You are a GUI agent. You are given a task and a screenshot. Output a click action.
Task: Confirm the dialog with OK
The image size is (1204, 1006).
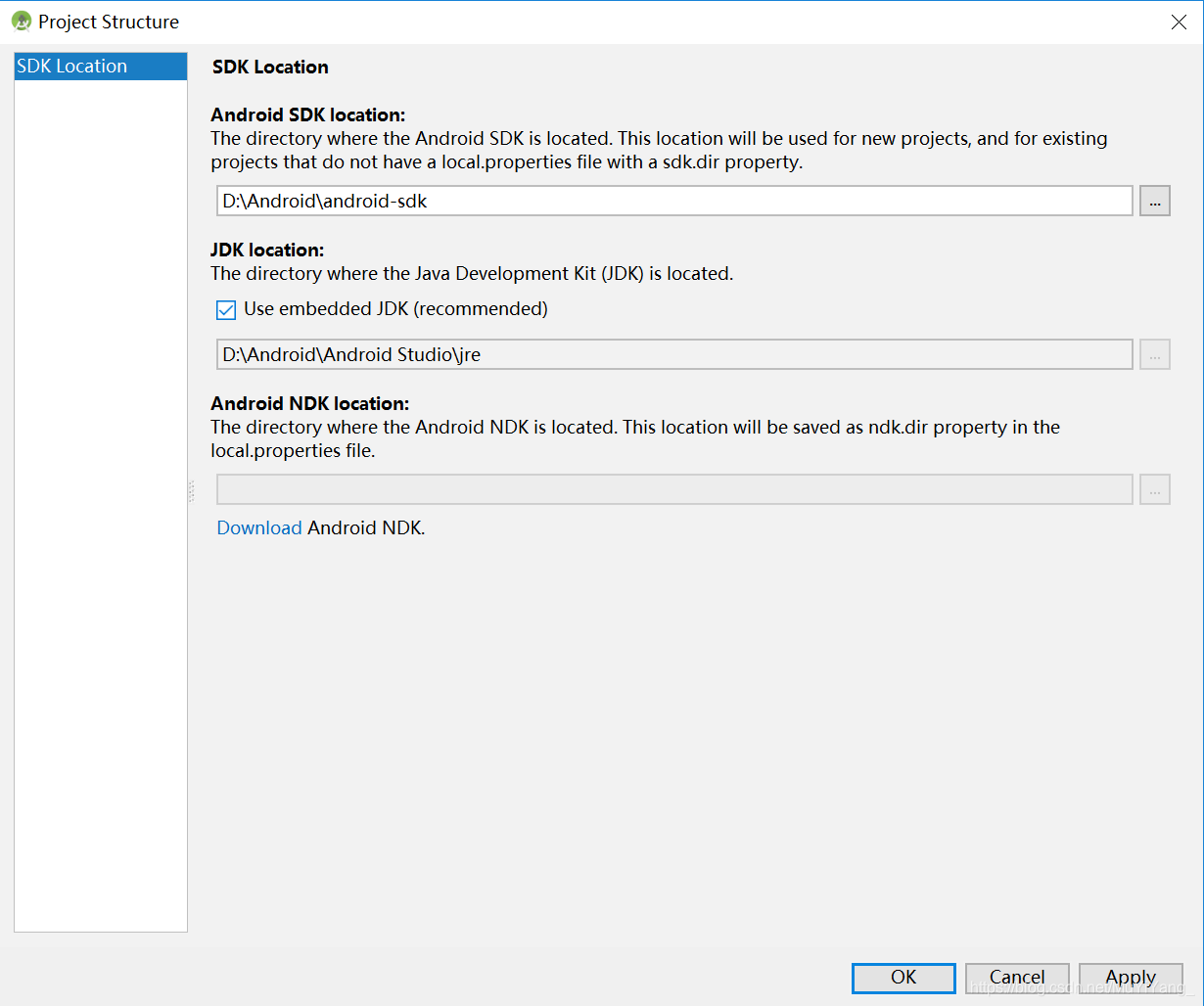pos(903,977)
